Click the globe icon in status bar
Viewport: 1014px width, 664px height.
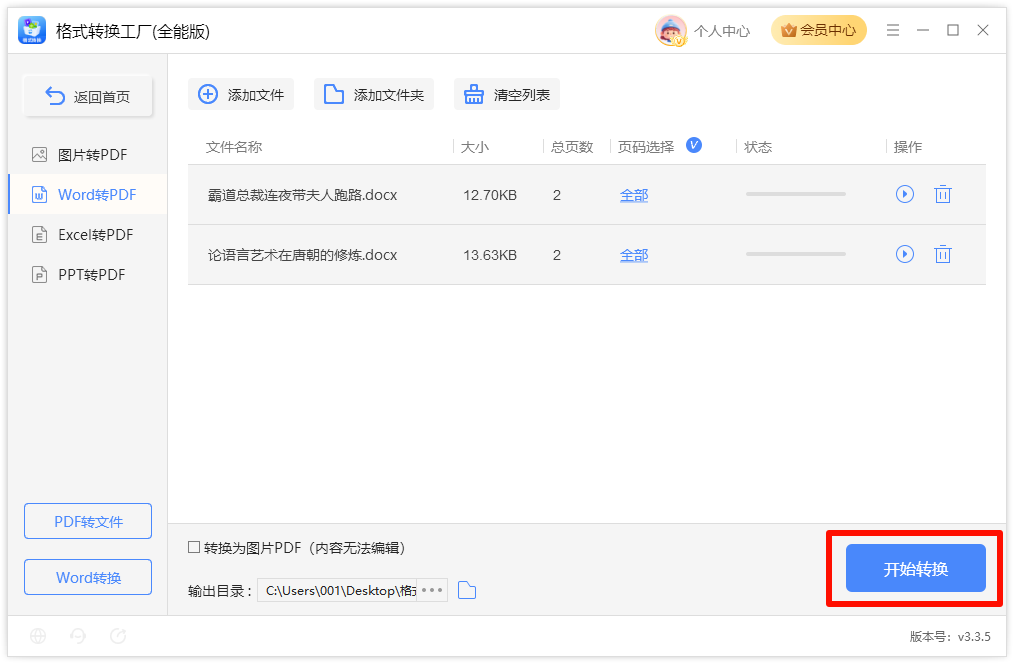[x=38, y=636]
